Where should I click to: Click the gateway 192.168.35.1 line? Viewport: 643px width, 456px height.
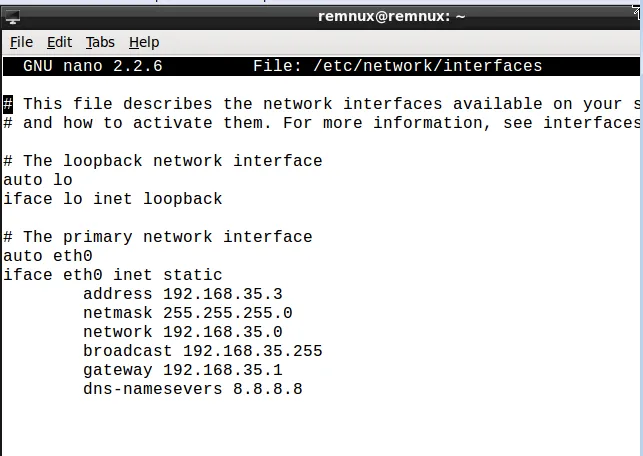[x=183, y=370]
